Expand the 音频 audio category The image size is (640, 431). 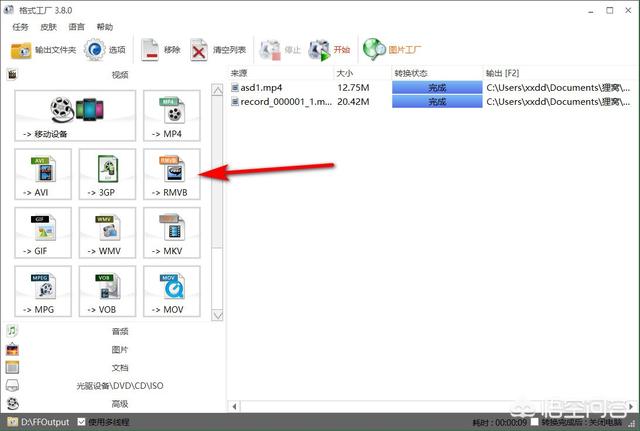click(x=119, y=330)
